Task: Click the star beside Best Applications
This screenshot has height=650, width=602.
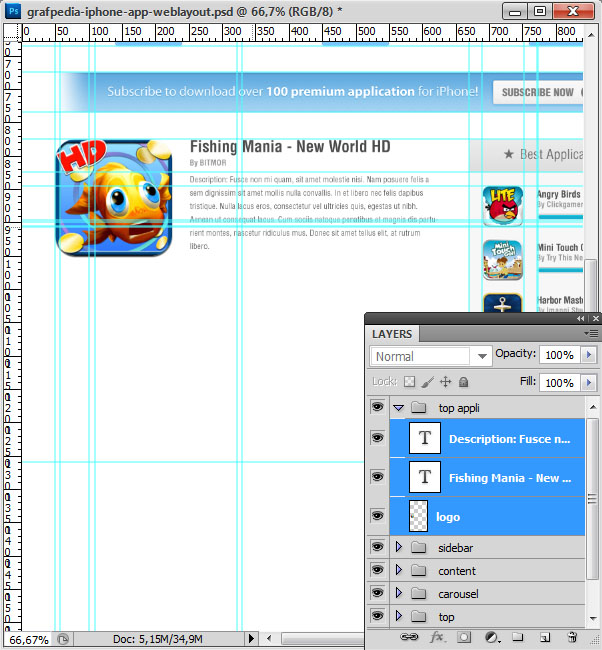Action: (x=508, y=154)
